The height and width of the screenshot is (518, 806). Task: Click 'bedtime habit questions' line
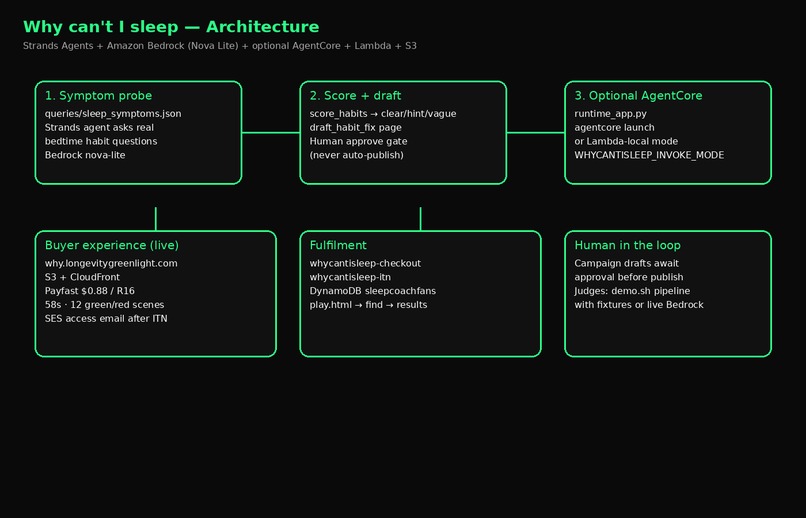pyautogui.click(x=101, y=141)
